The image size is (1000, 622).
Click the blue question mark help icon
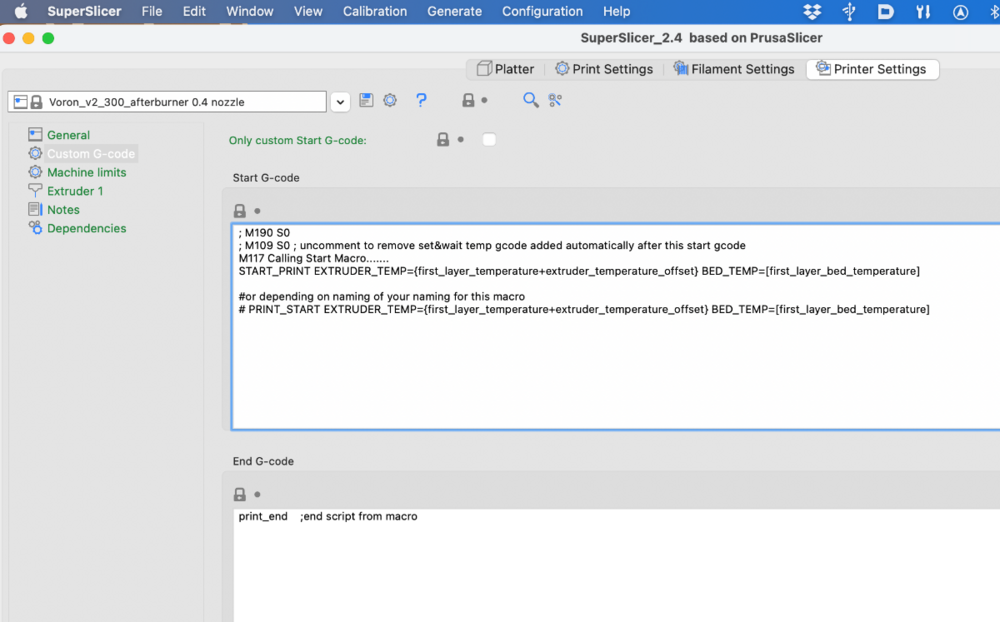(421, 100)
